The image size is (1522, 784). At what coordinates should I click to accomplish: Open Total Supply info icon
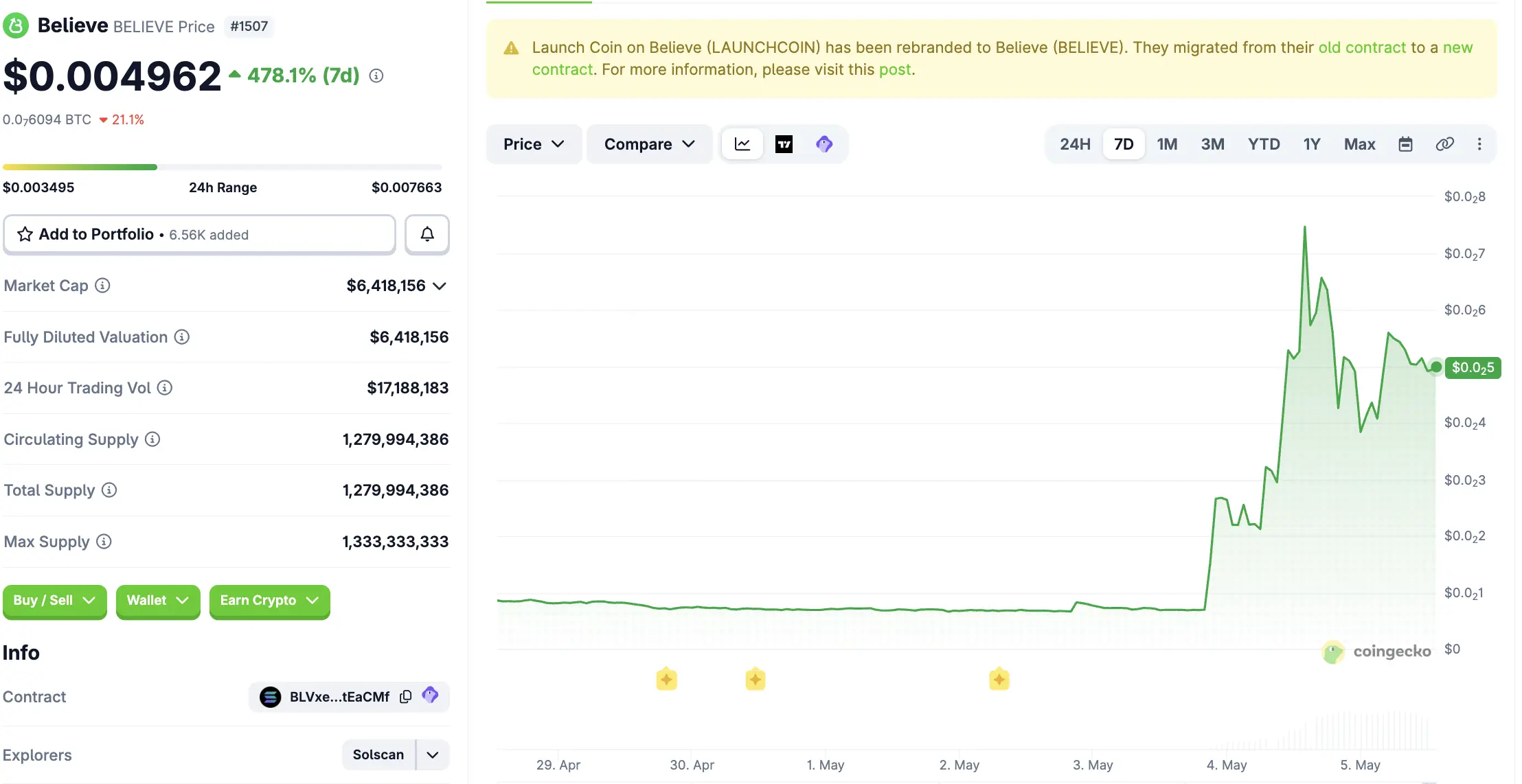coord(109,490)
